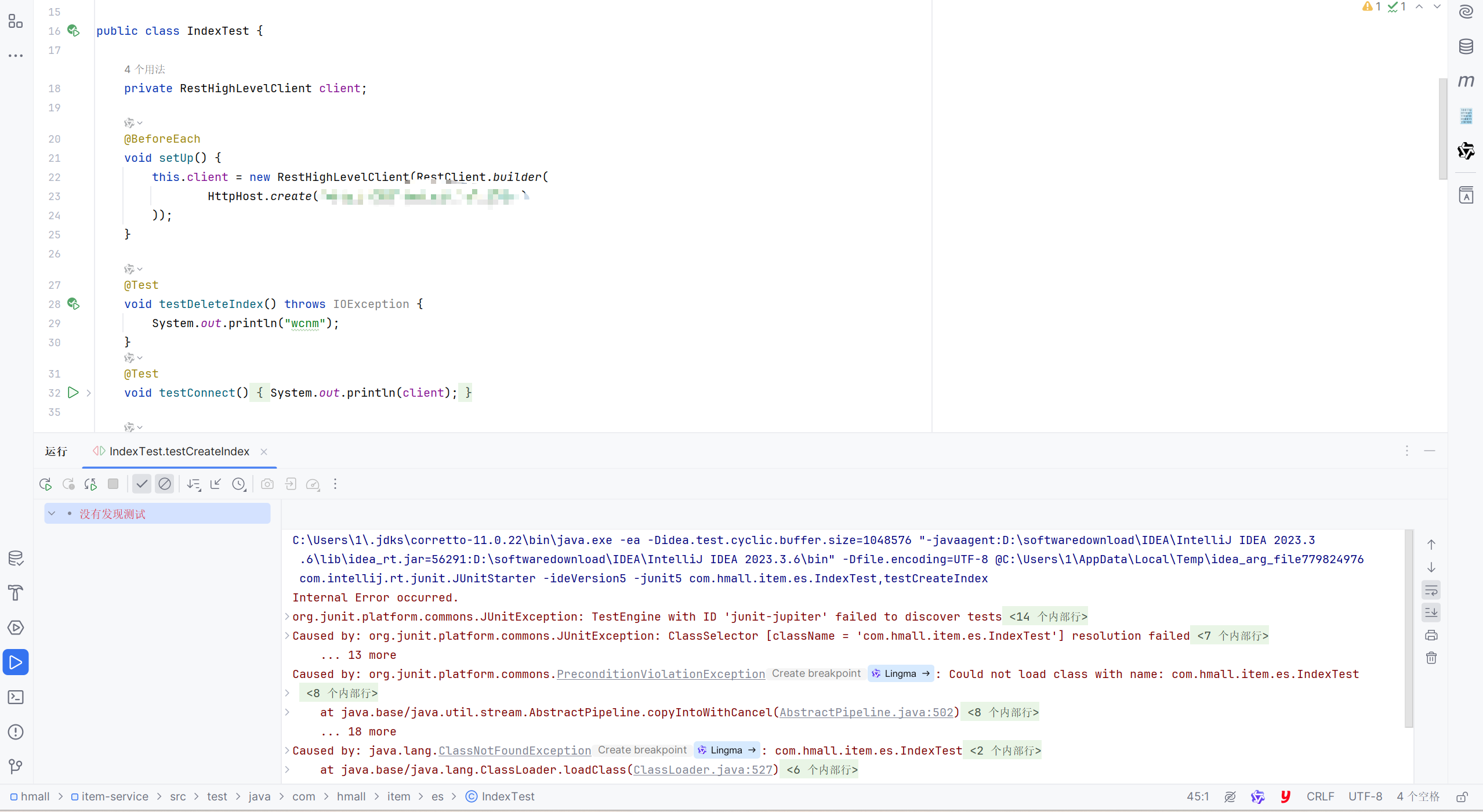This screenshot has width=1483, height=812.
Task: Toggle the show ignored tests filter
Action: tap(165, 484)
